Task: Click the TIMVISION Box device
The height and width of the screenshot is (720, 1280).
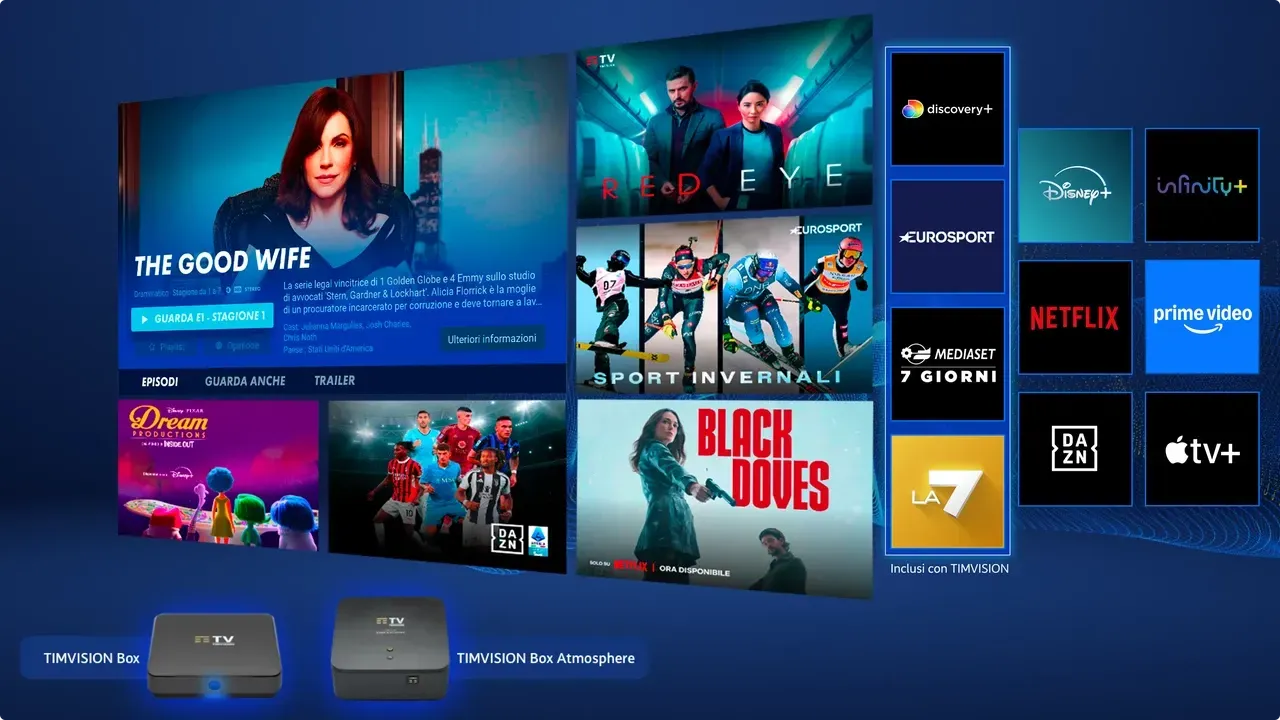Action: click(214, 655)
